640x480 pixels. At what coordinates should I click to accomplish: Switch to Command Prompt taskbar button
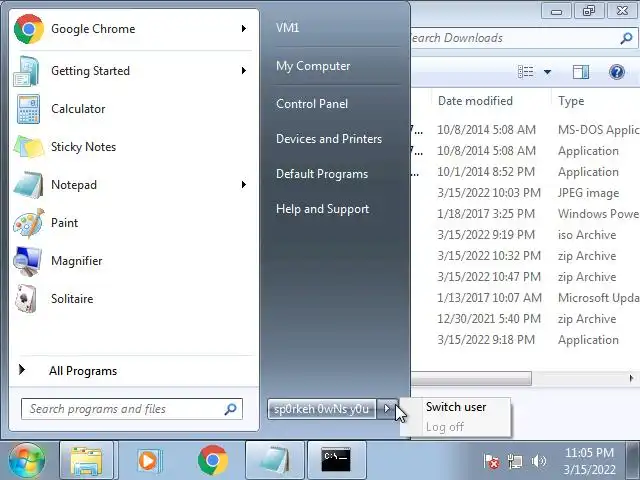336,460
